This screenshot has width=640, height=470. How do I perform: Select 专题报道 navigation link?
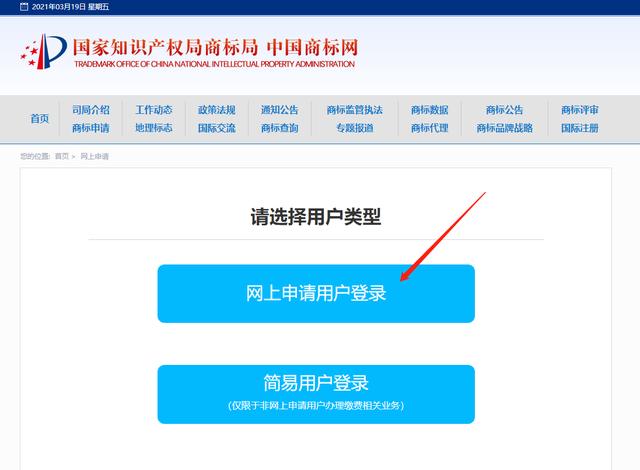coord(355,128)
